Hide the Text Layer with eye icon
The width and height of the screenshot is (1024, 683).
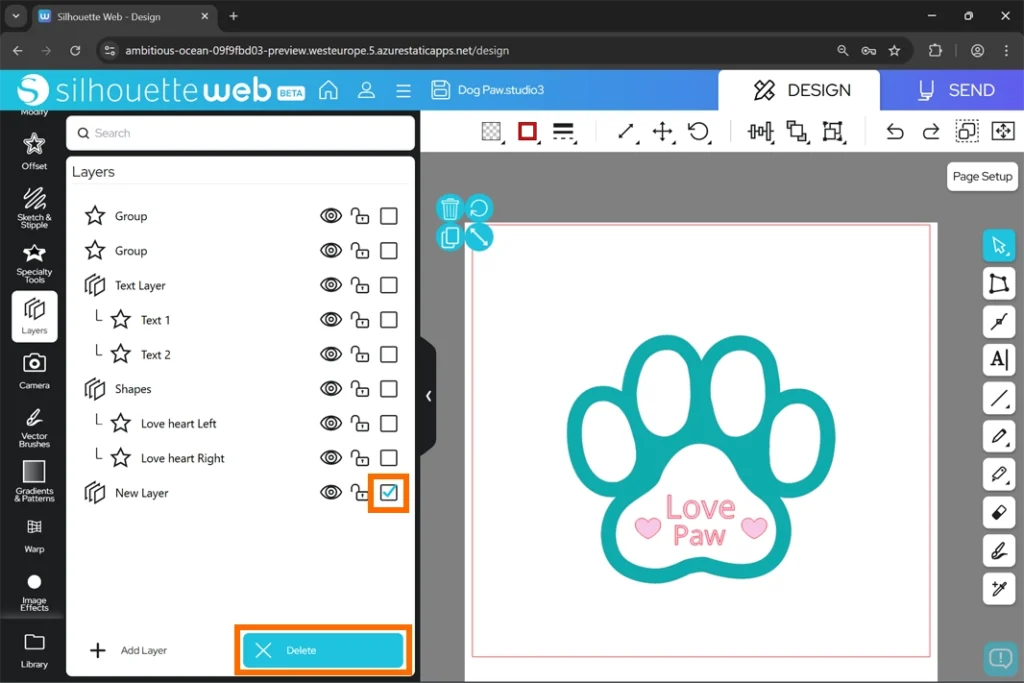tap(331, 285)
